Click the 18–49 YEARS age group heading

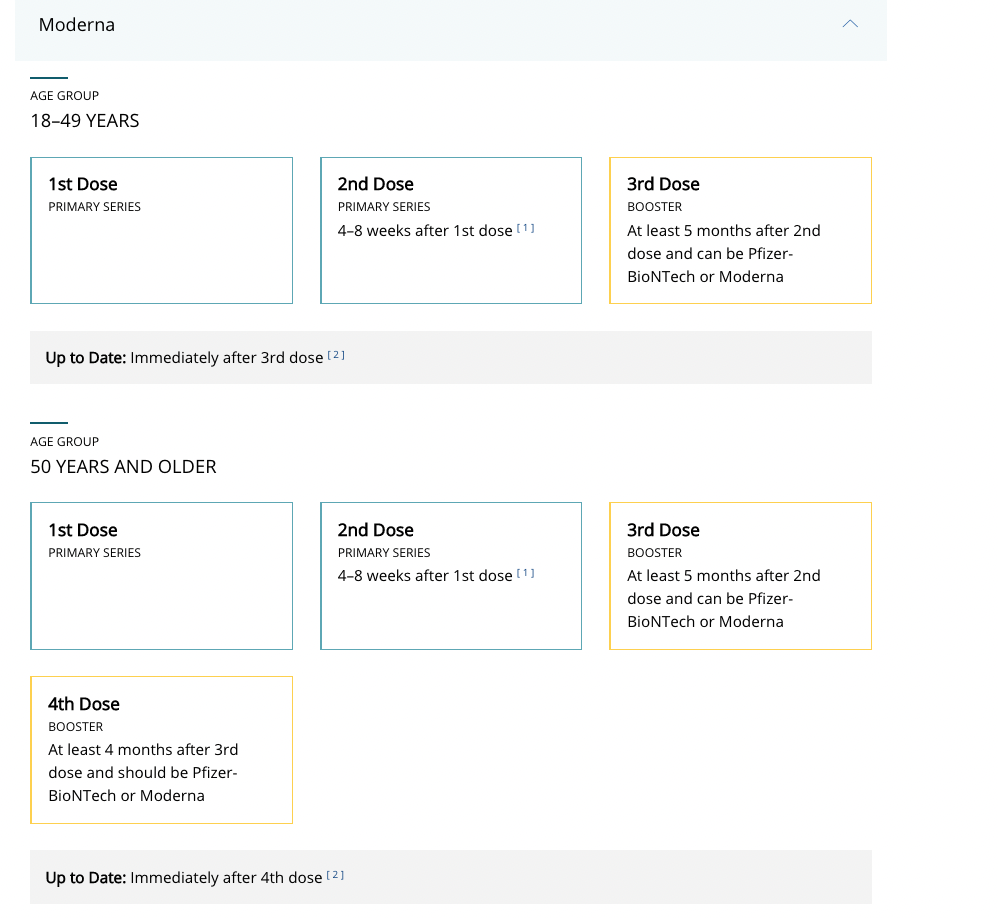point(85,121)
